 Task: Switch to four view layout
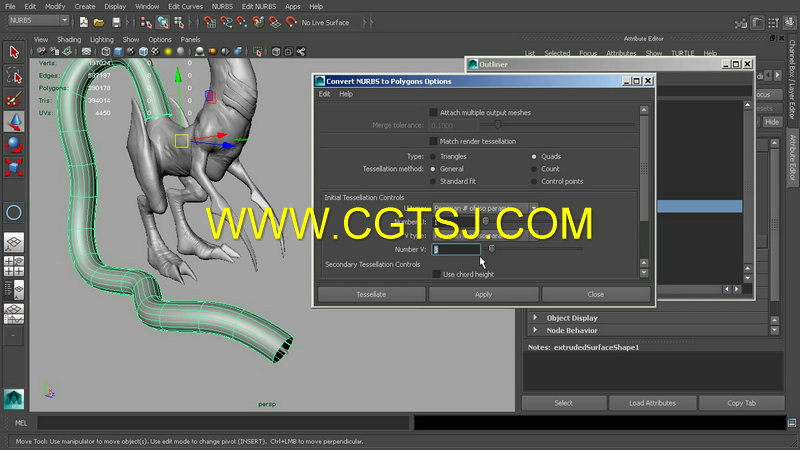point(14,266)
